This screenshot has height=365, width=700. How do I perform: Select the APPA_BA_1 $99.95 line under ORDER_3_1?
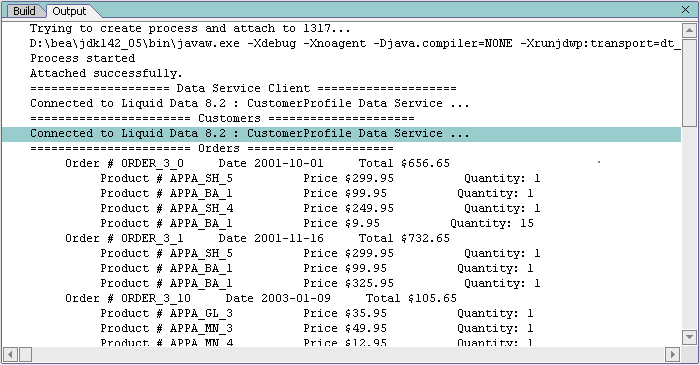pyautogui.click(x=317, y=268)
